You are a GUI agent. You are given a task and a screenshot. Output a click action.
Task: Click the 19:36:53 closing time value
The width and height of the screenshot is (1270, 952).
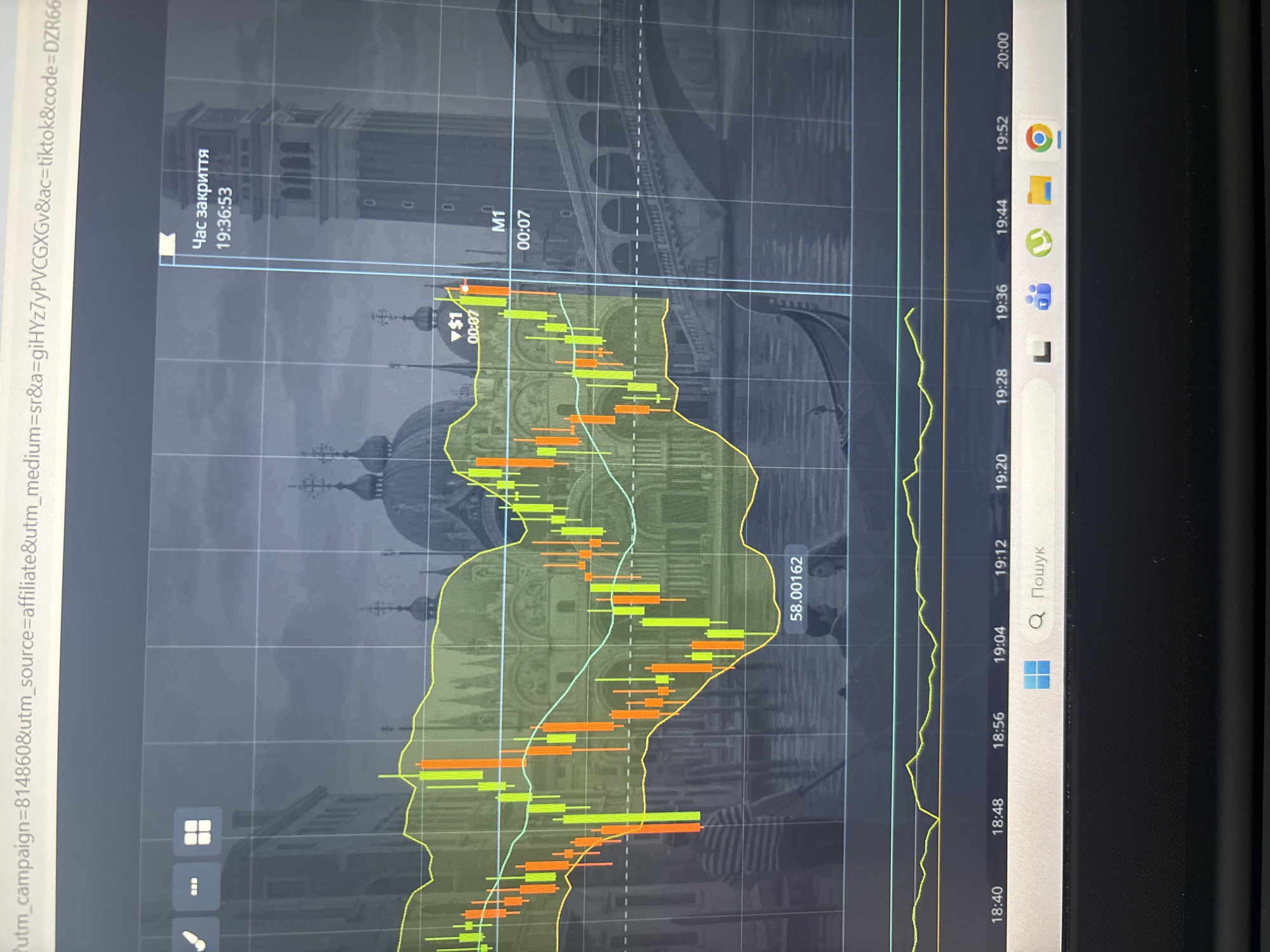[224, 218]
